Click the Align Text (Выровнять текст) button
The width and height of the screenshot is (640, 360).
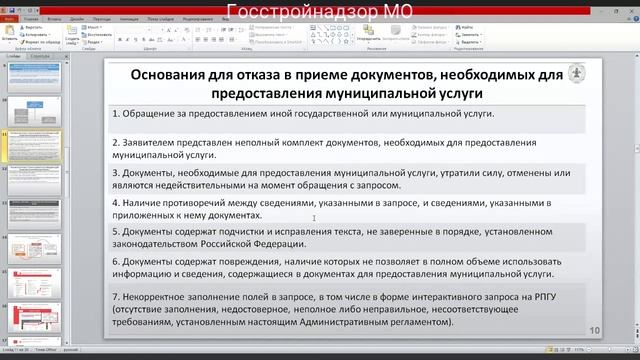point(268,35)
